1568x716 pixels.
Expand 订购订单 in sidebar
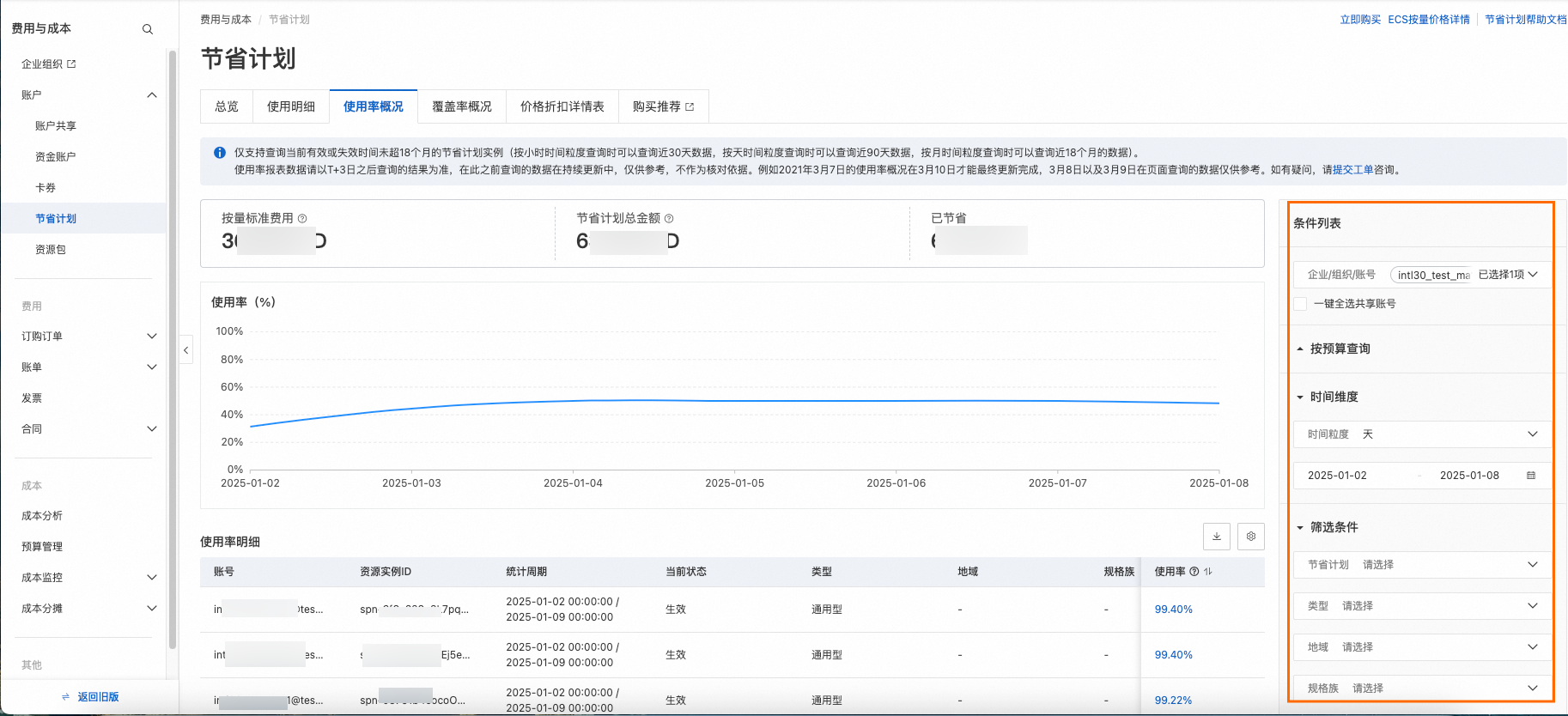pos(152,337)
